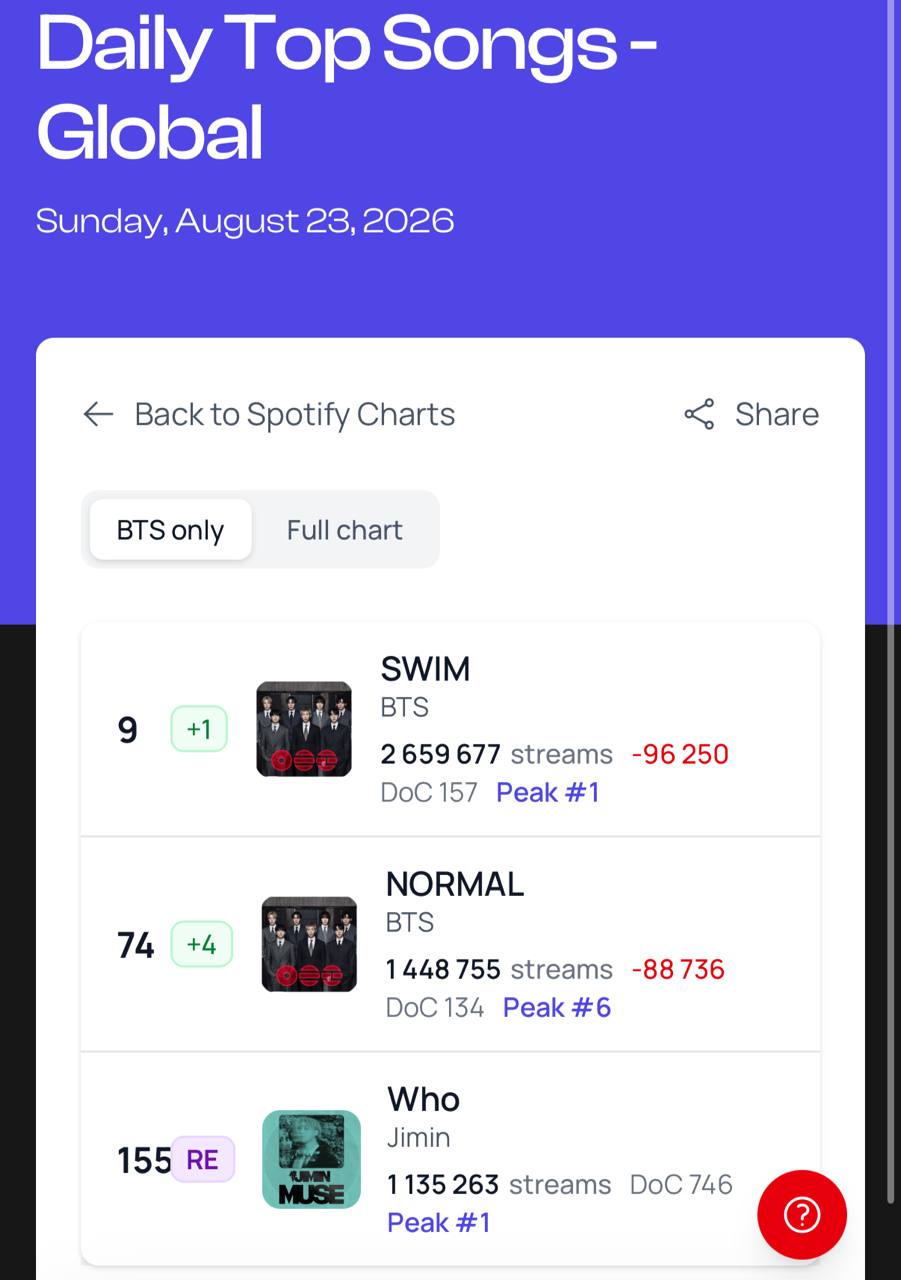The width and height of the screenshot is (901, 1280).
Task: Click the +1 rank change badge
Action: click(199, 729)
